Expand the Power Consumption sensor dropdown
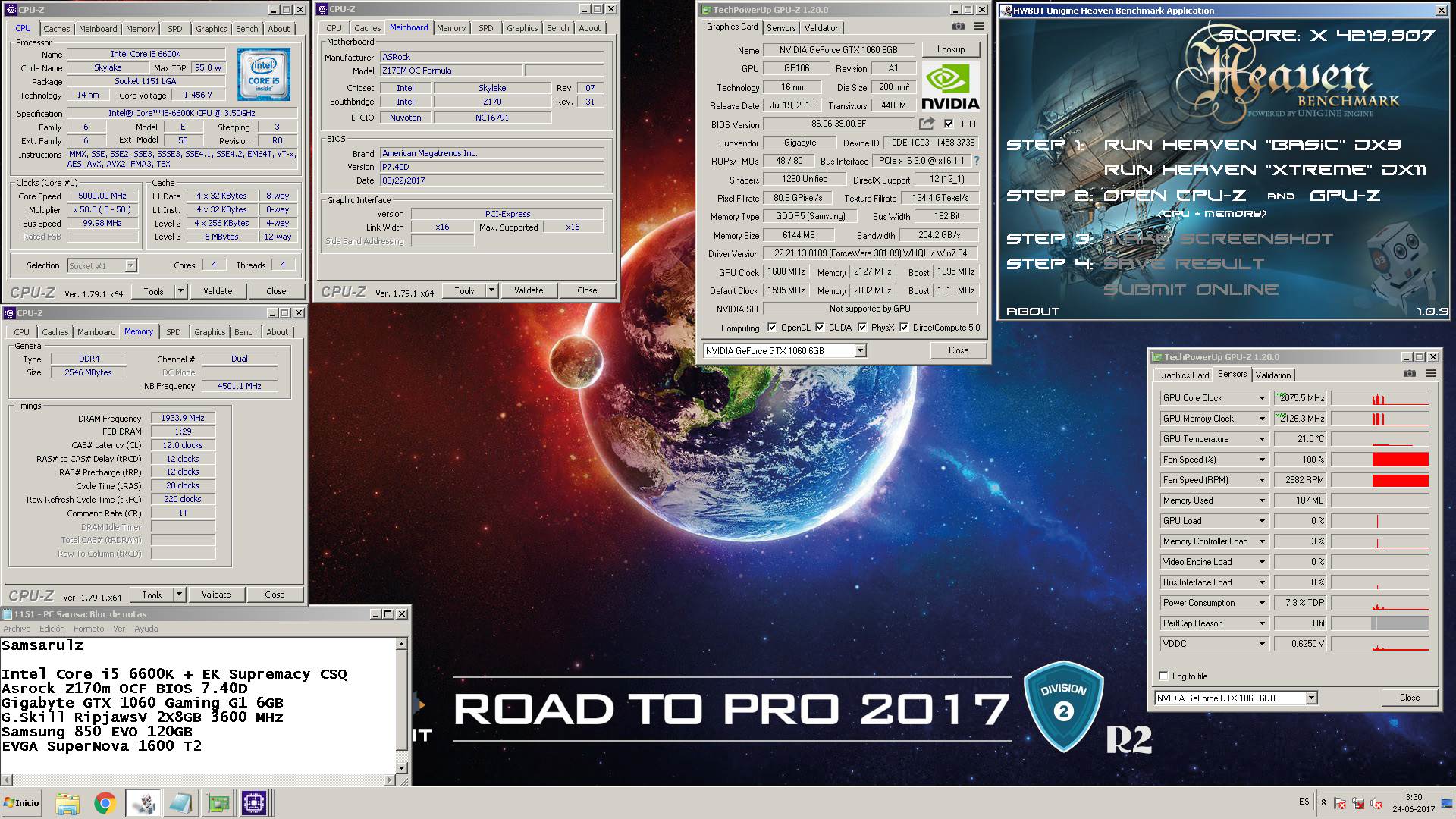Viewport: 1456px width, 819px height. [1262, 603]
